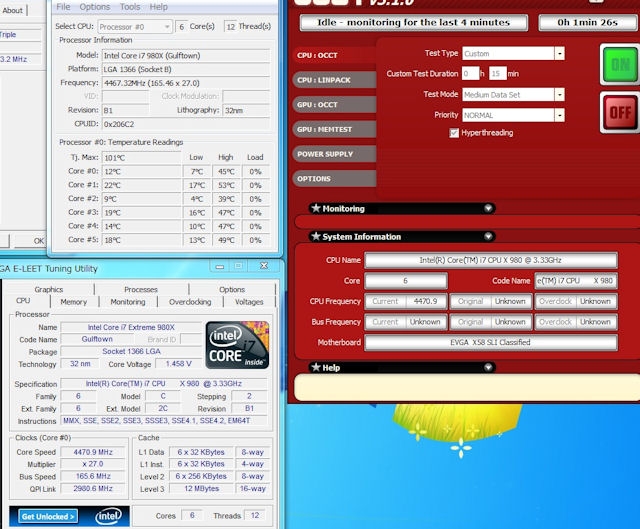Click the OK button in the left window
The image size is (640, 529).
(31, 241)
